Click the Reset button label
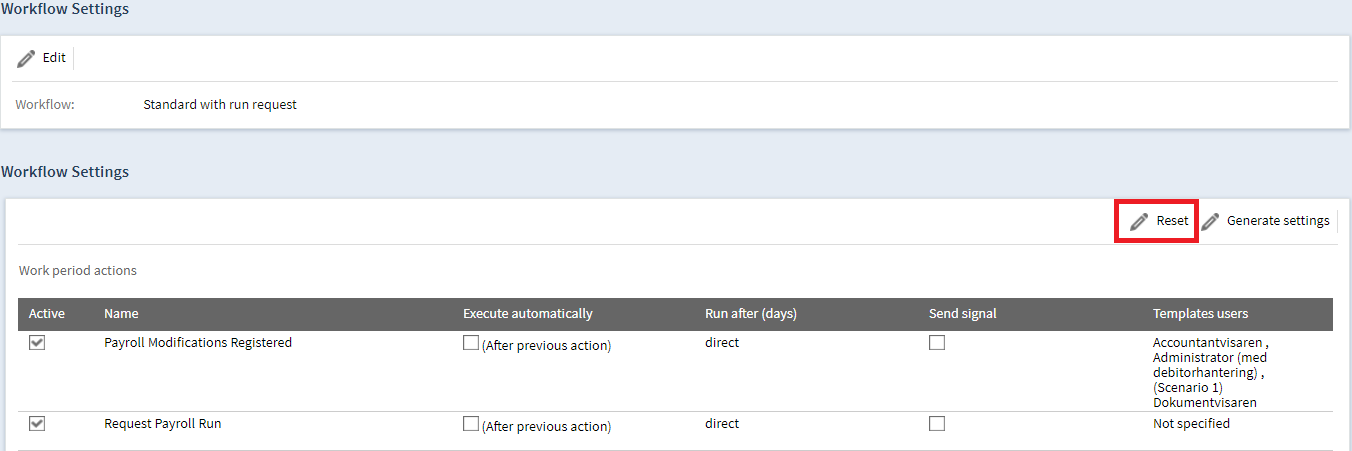 tap(1172, 221)
